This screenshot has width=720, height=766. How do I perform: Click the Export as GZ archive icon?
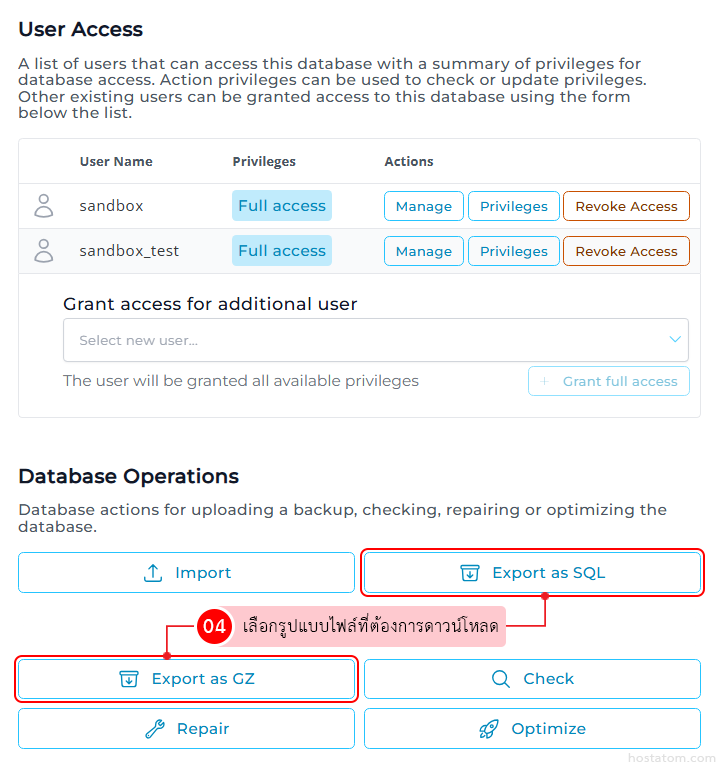pos(129,679)
